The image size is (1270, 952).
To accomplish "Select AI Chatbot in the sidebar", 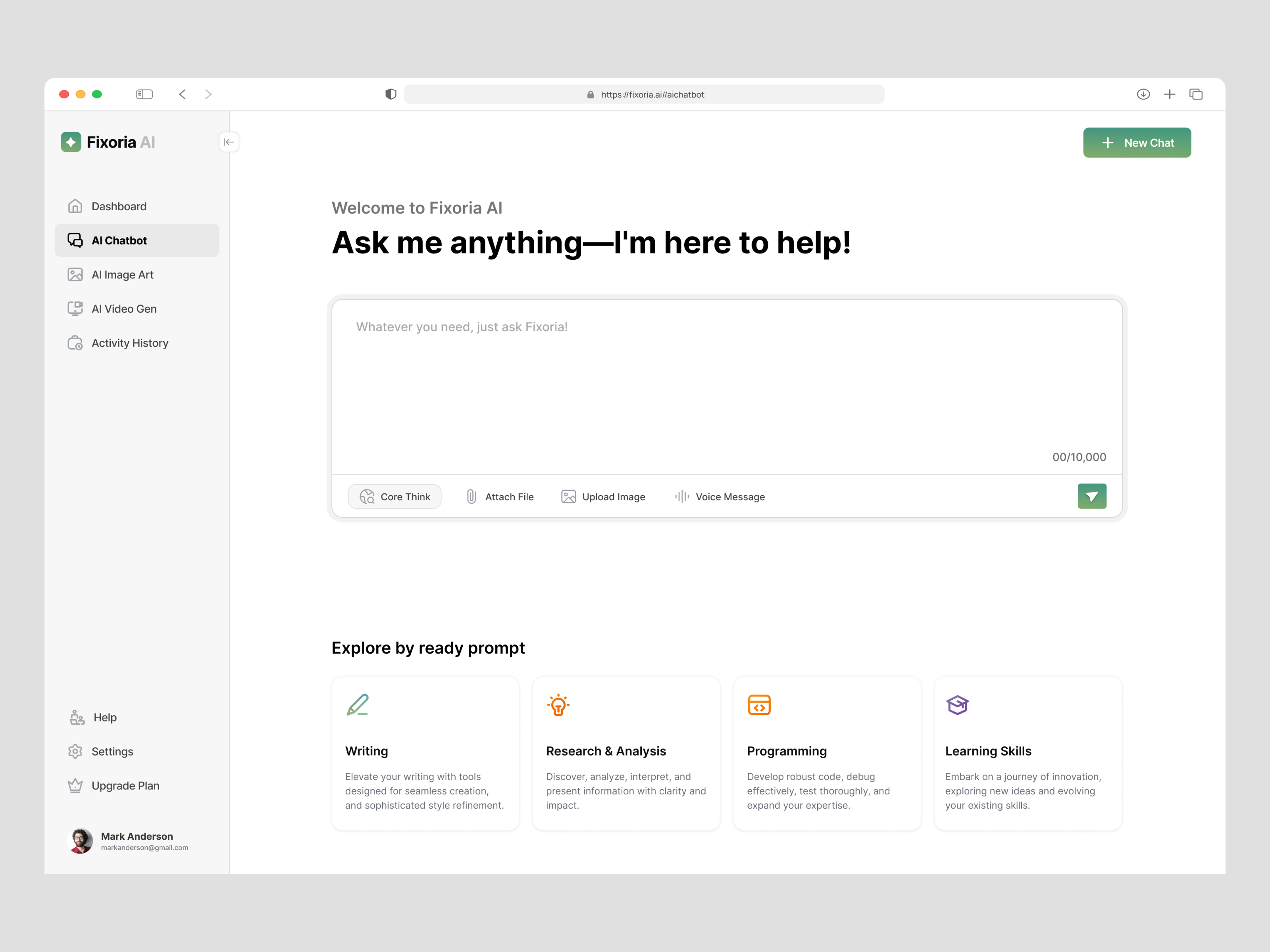I will pos(137,240).
